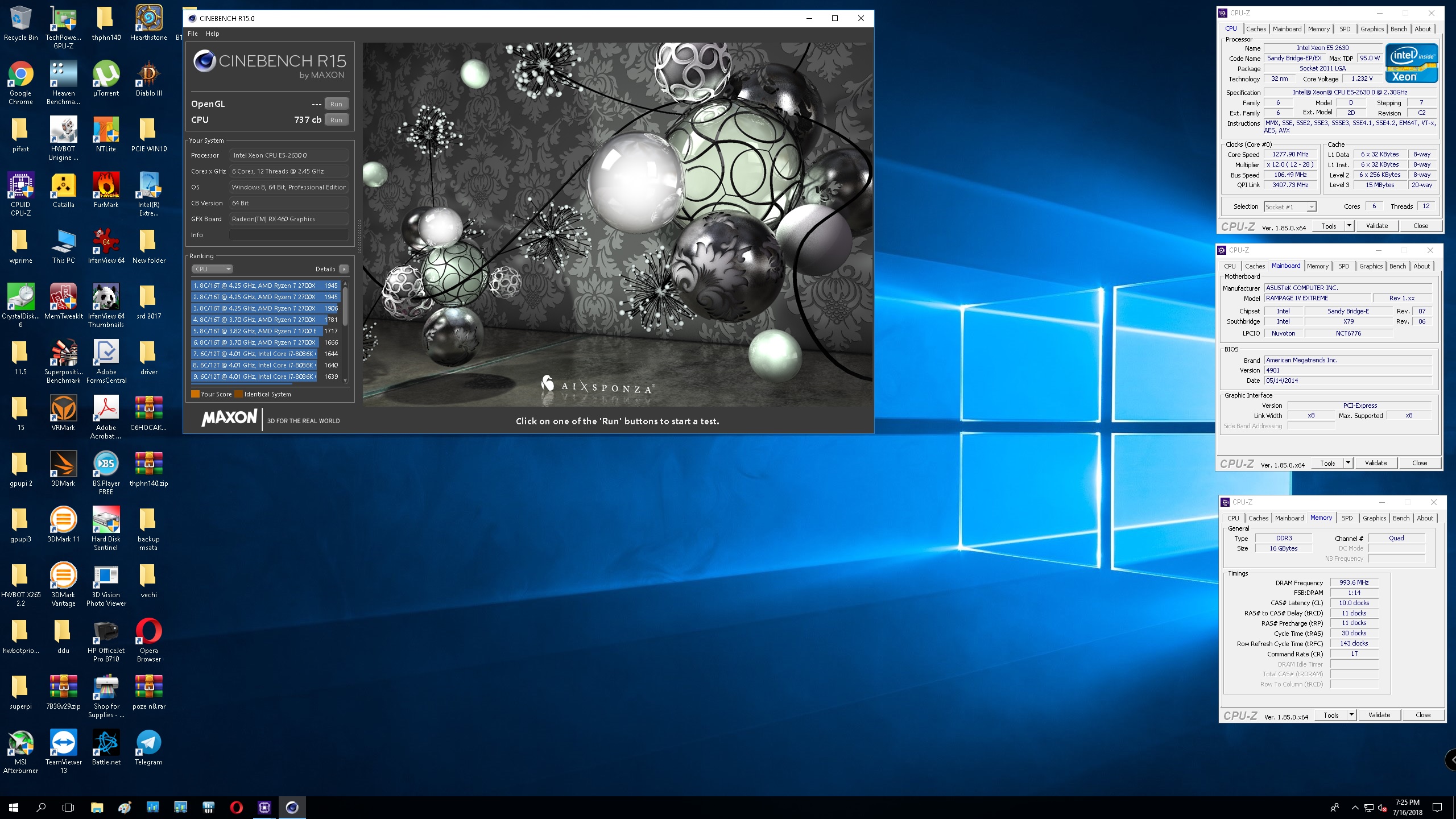Open Hearthstone desktop shortcut
Viewport: 1456px width, 819px height.
point(148,24)
